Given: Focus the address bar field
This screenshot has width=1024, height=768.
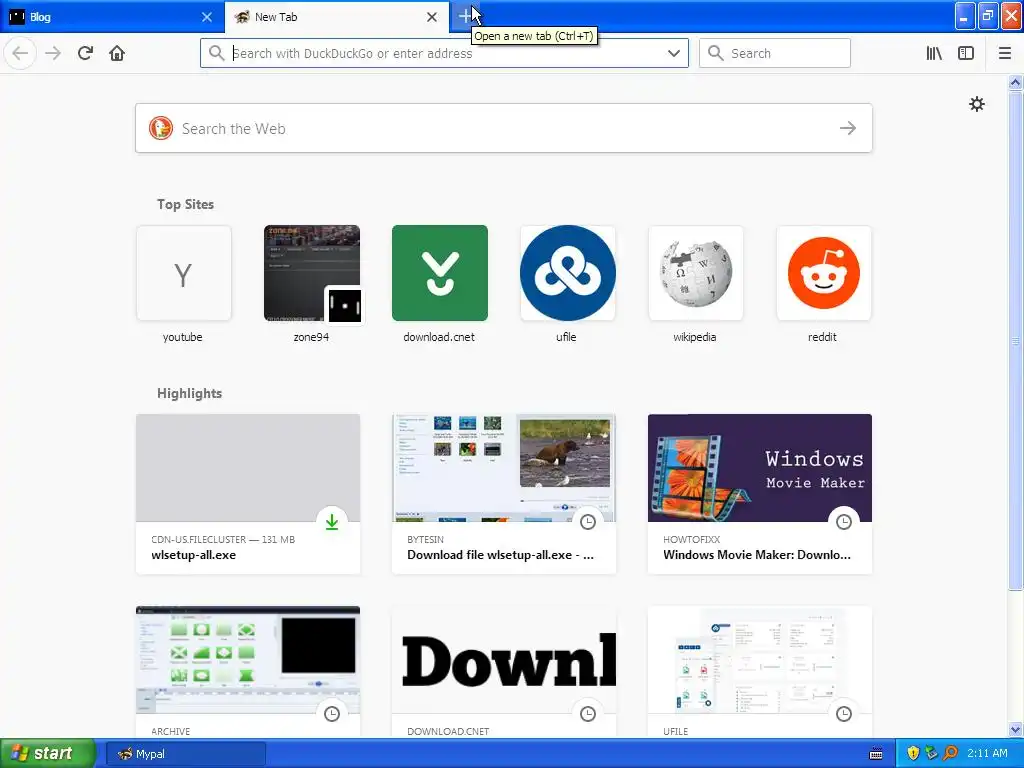Looking at the screenshot, I should click(444, 53).
